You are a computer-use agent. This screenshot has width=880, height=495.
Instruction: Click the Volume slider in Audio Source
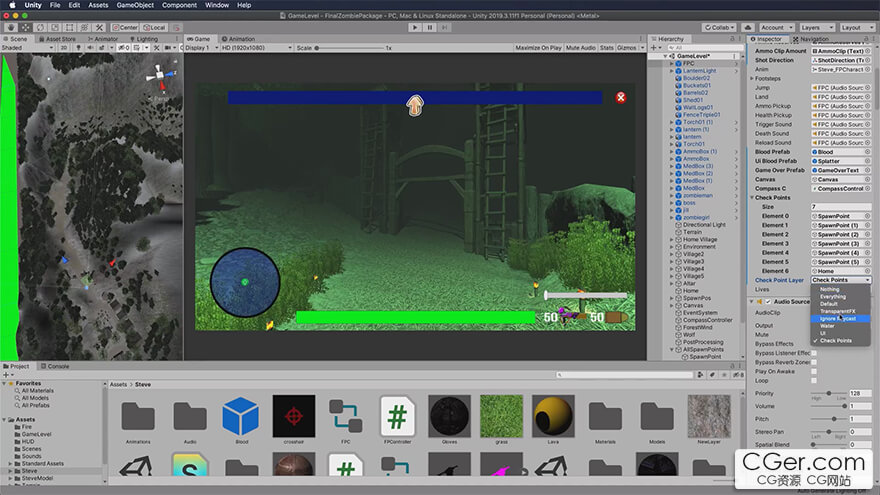point(829,406)
